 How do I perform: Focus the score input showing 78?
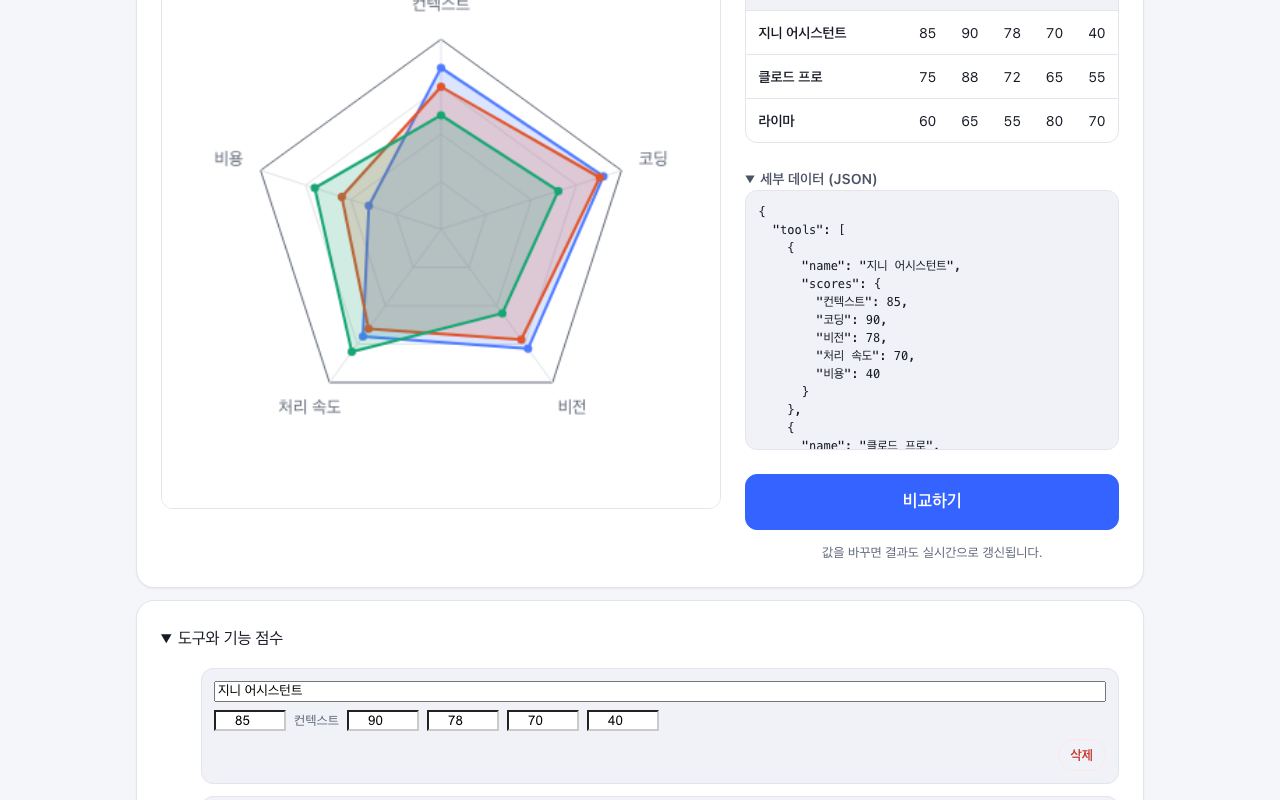tap(463, 720)
